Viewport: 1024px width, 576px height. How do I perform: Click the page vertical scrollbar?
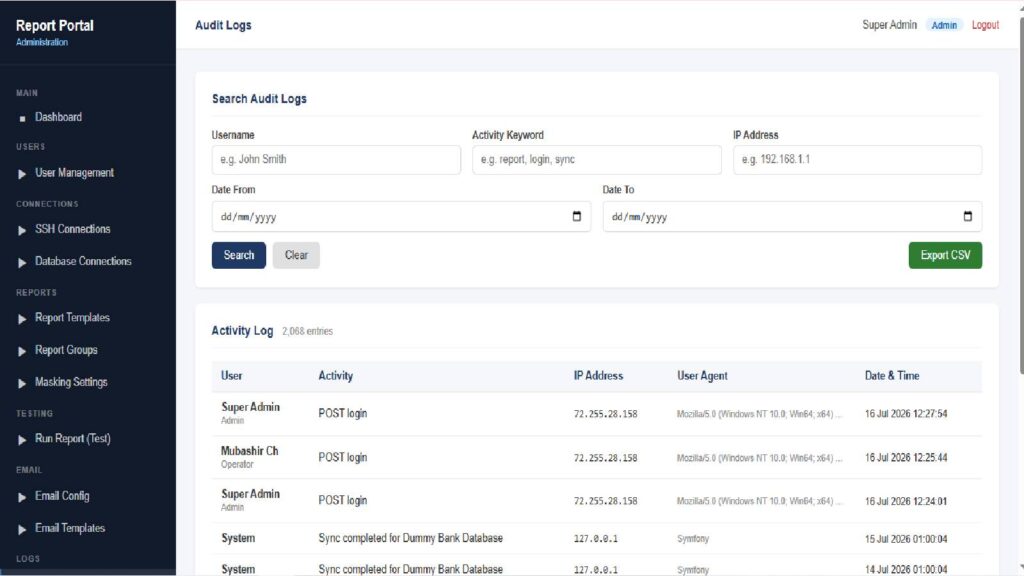tap(1021, 196)
